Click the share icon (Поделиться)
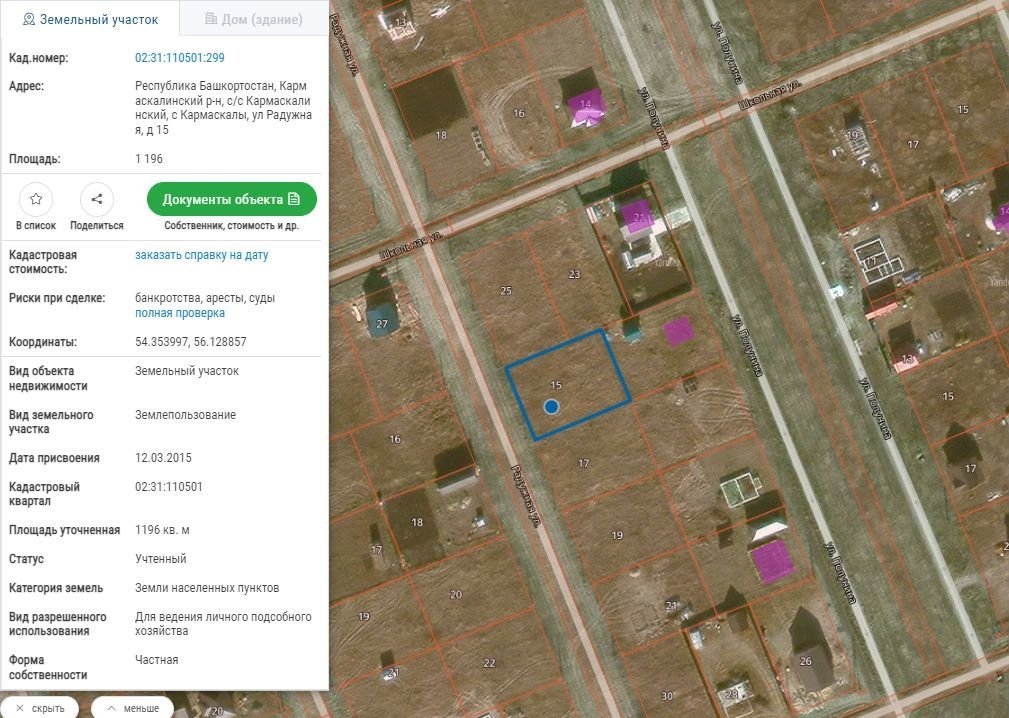 coord(97,199)
